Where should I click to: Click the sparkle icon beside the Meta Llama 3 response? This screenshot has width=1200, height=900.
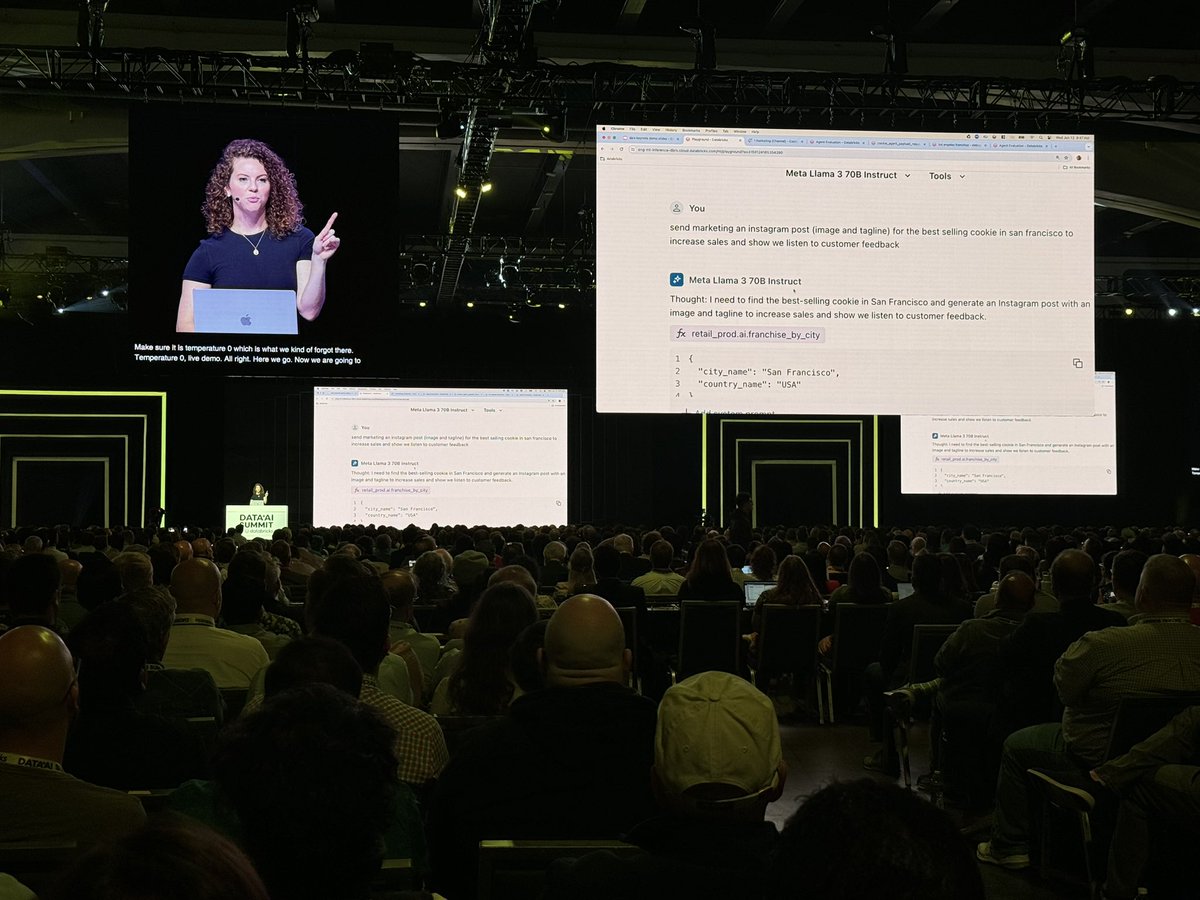677,280
